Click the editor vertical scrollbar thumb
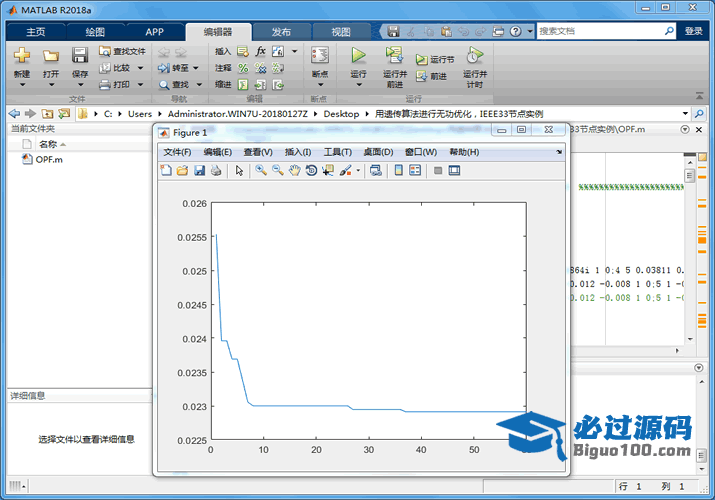The width and height of the screenshot is (715, 500). (x=689, y=175)
